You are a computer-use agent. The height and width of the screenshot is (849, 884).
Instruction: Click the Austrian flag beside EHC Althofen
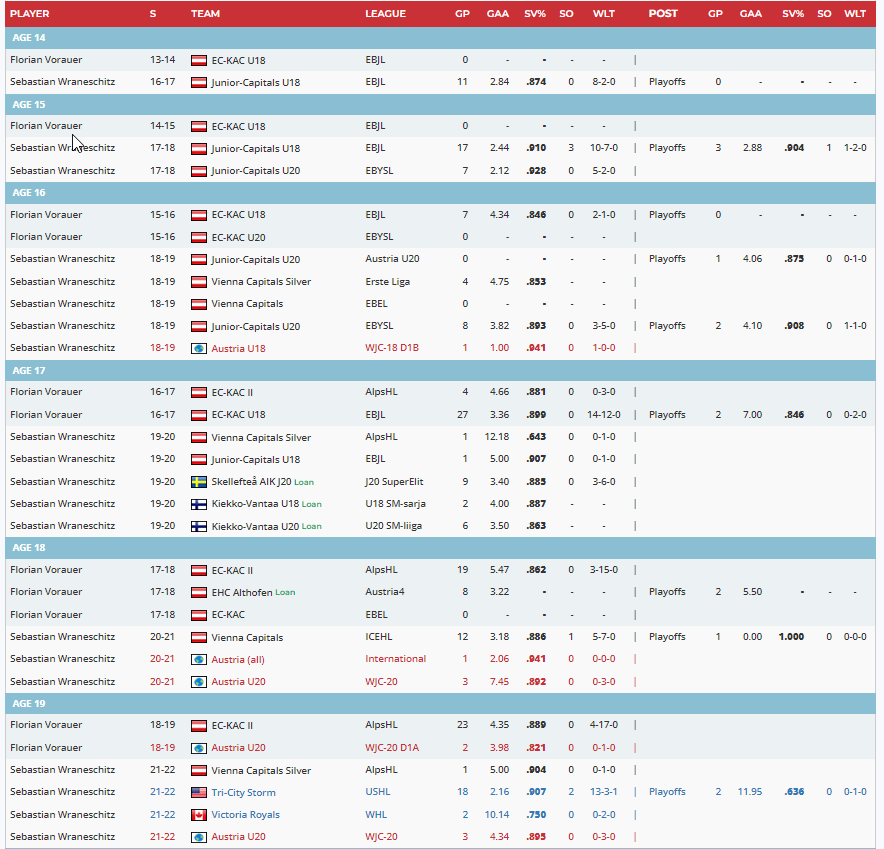198,592
